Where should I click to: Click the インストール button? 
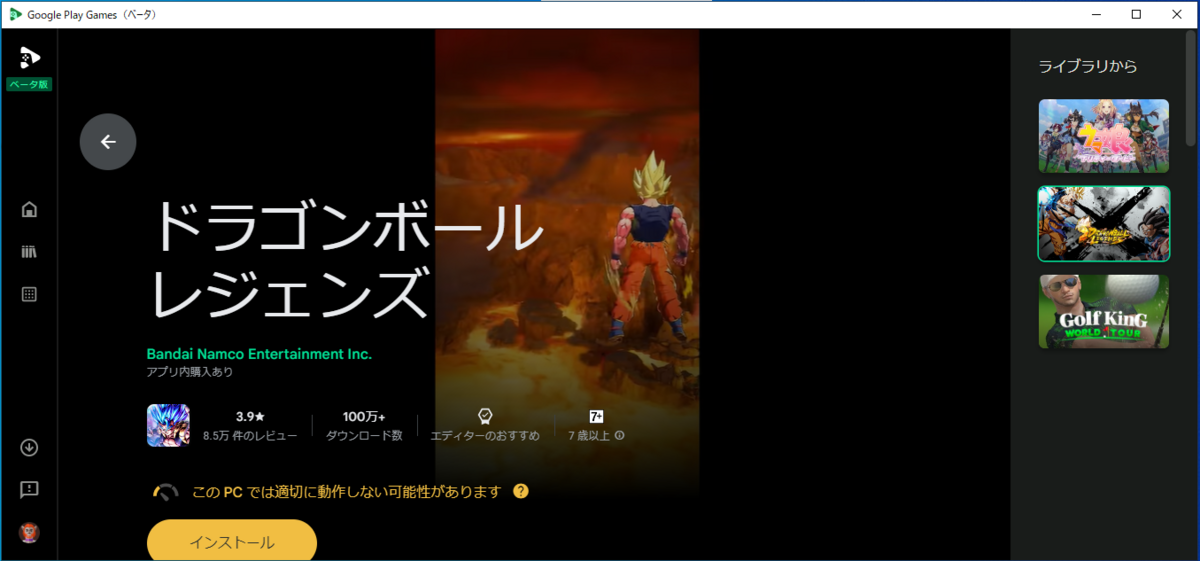point(232,540)
